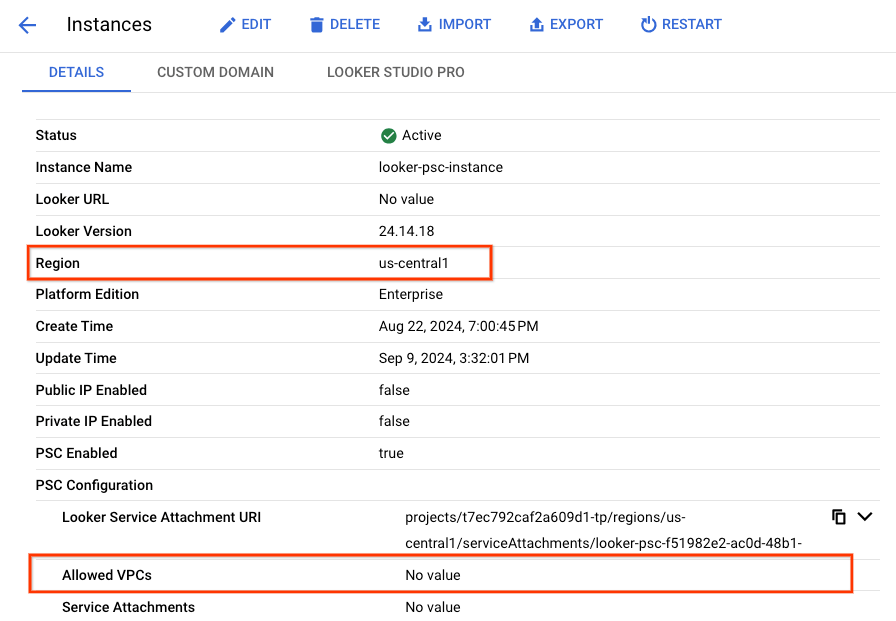This screenshot has width=896, height=621.
Task: Click the Create Time date value
Action: (459, 326)
